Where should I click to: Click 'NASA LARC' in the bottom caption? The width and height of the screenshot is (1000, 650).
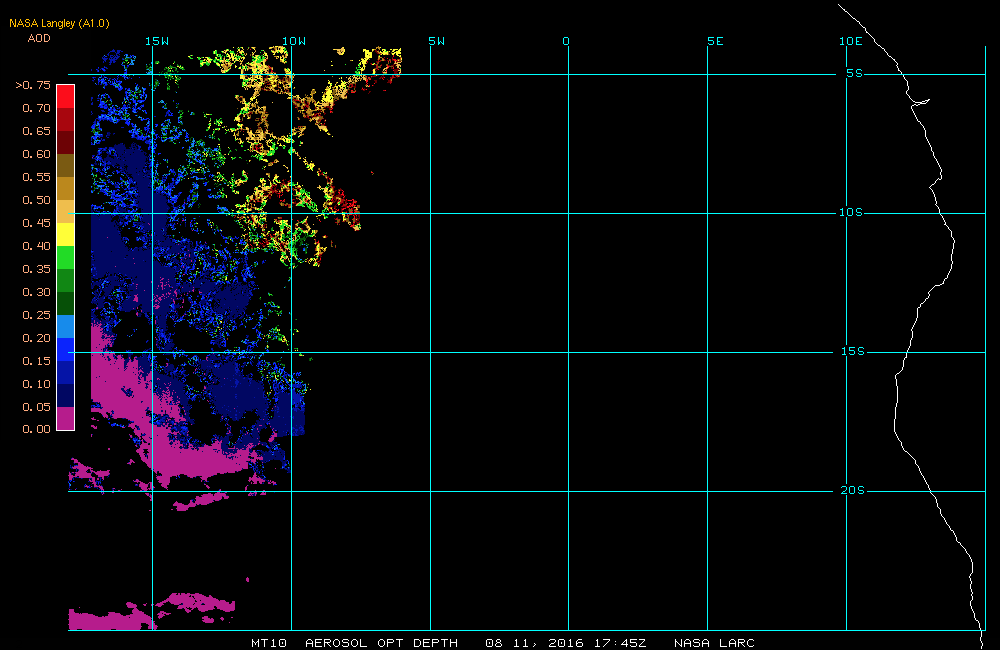(714, 643)
